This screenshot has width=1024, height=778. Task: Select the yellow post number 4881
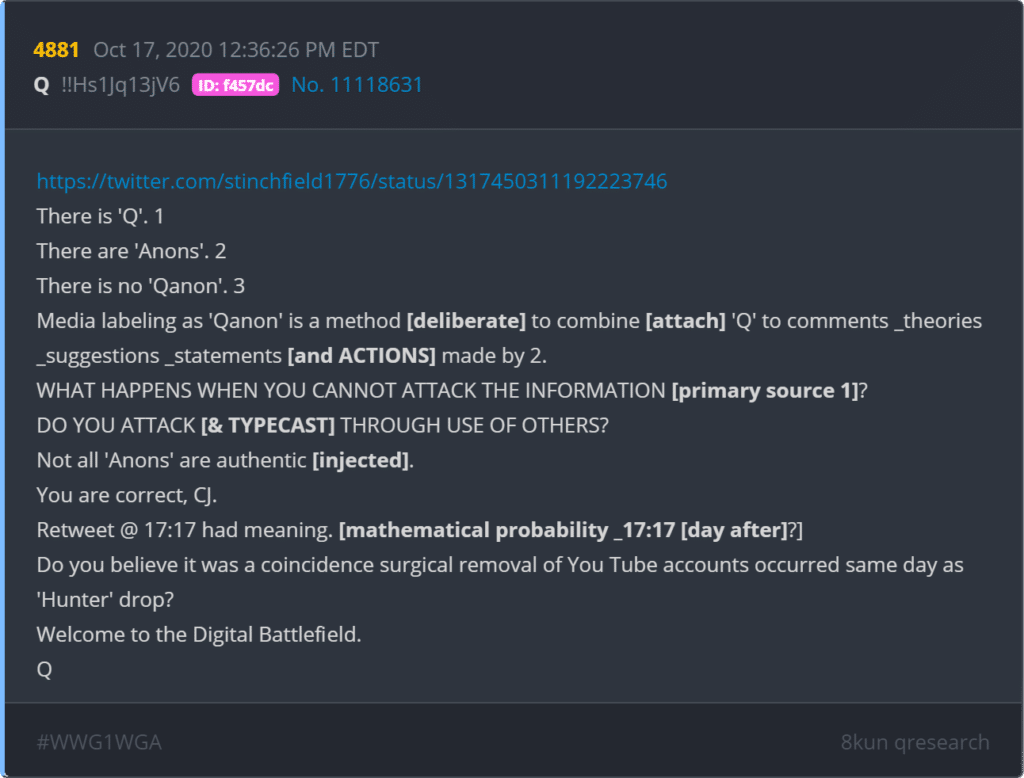pos(56,50)
